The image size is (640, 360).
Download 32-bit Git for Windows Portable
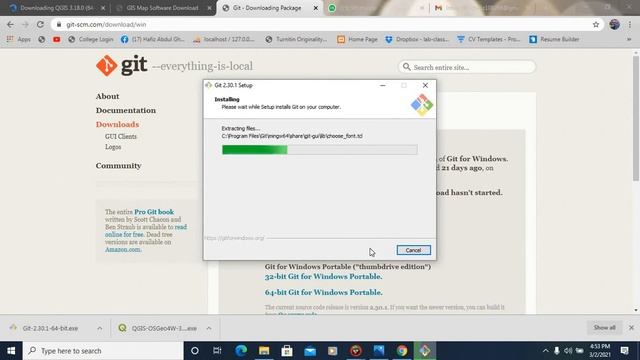323,276
